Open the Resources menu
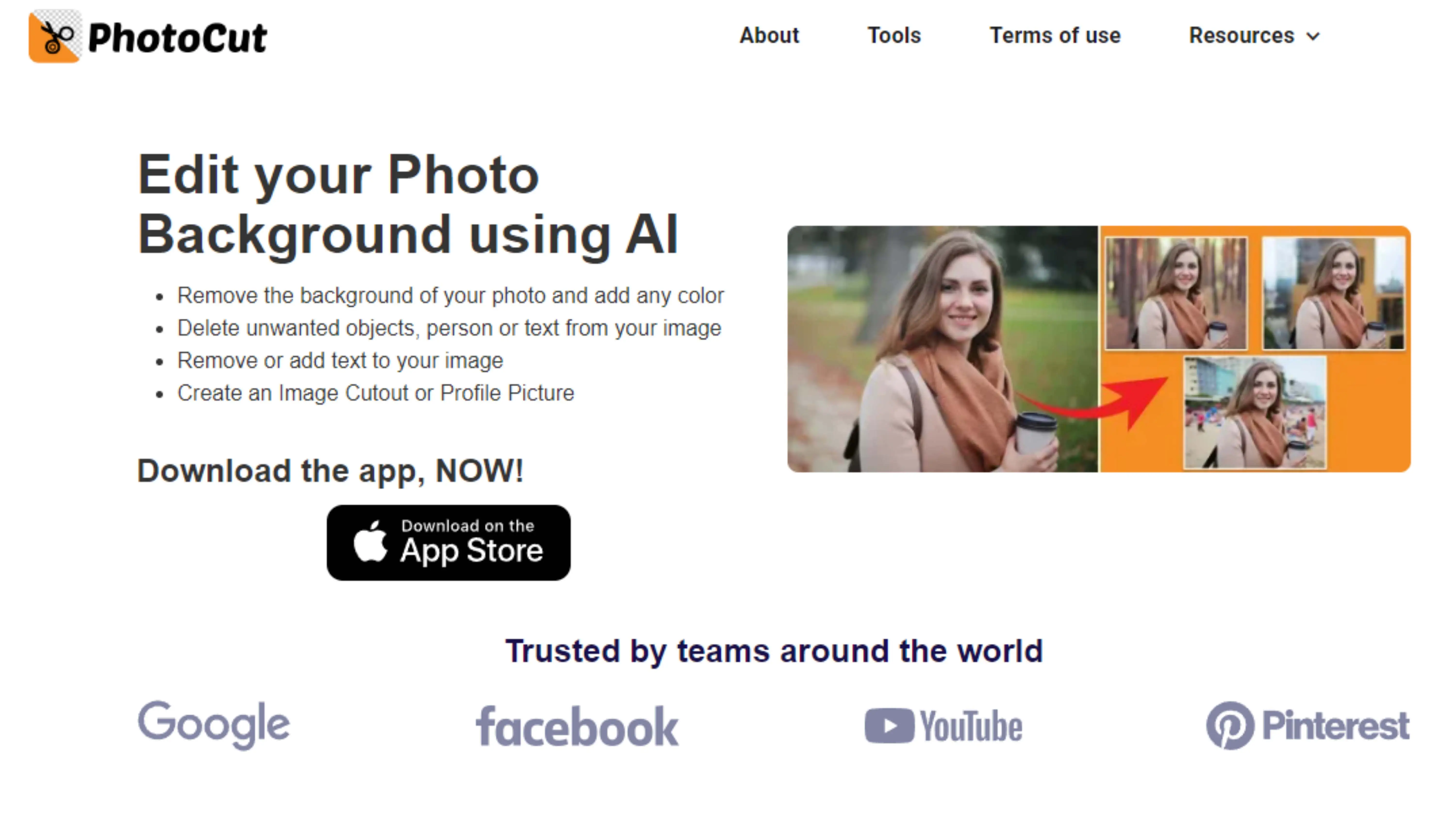This screenshot has height=819, width=1456. coord(1254,36)
